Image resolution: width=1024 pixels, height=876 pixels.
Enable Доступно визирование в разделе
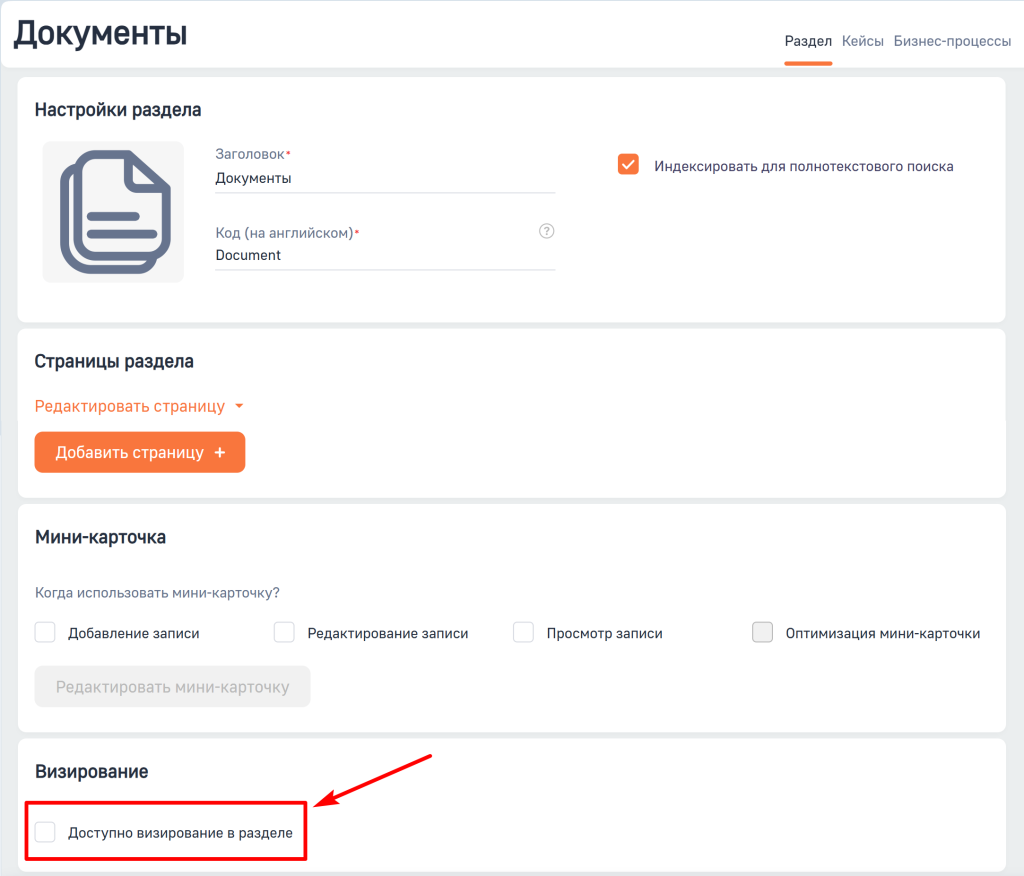coord(45,830)
